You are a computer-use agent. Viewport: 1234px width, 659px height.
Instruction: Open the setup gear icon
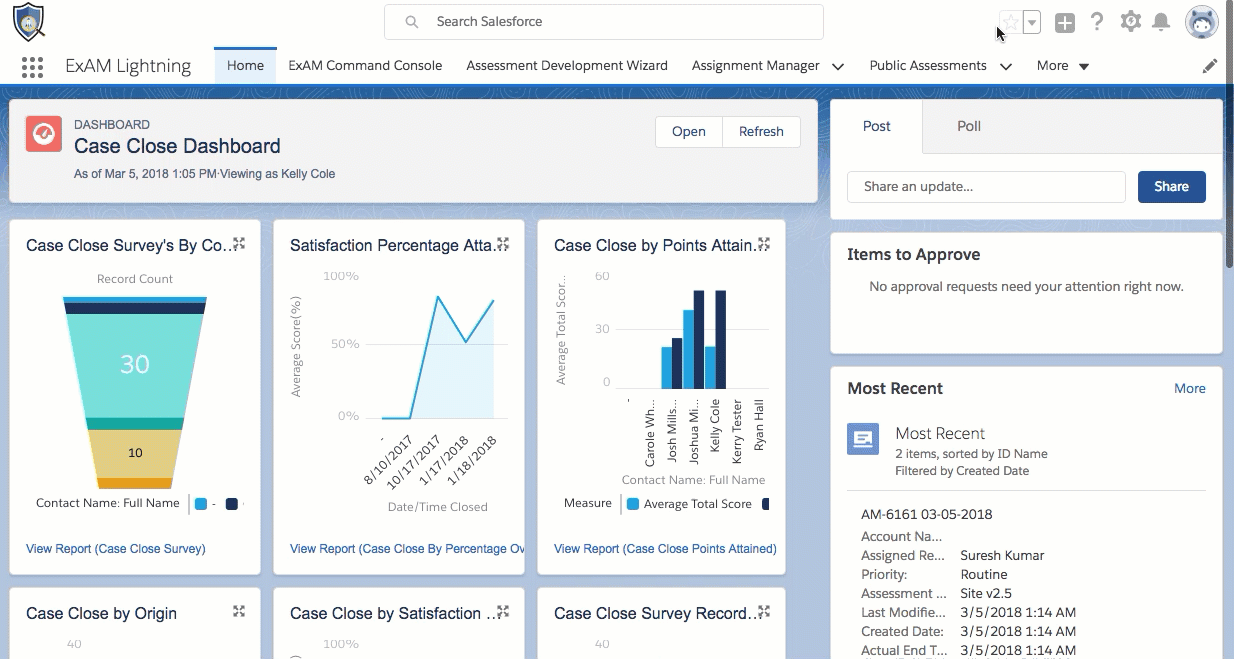pos(1130,21)
